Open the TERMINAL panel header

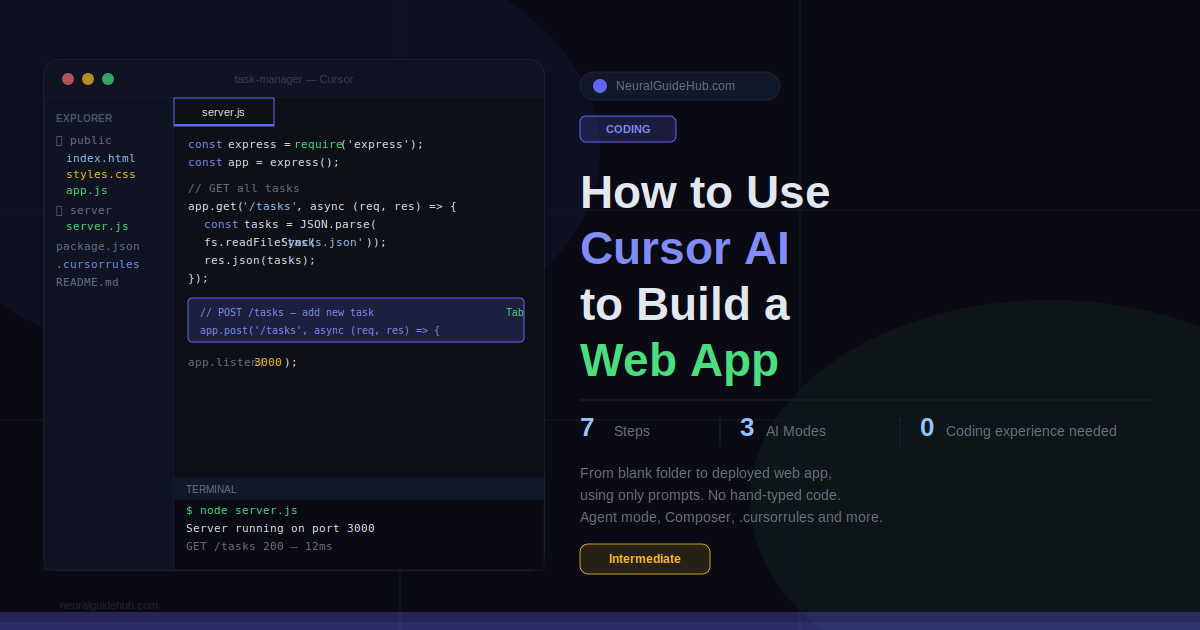[211, 489]
